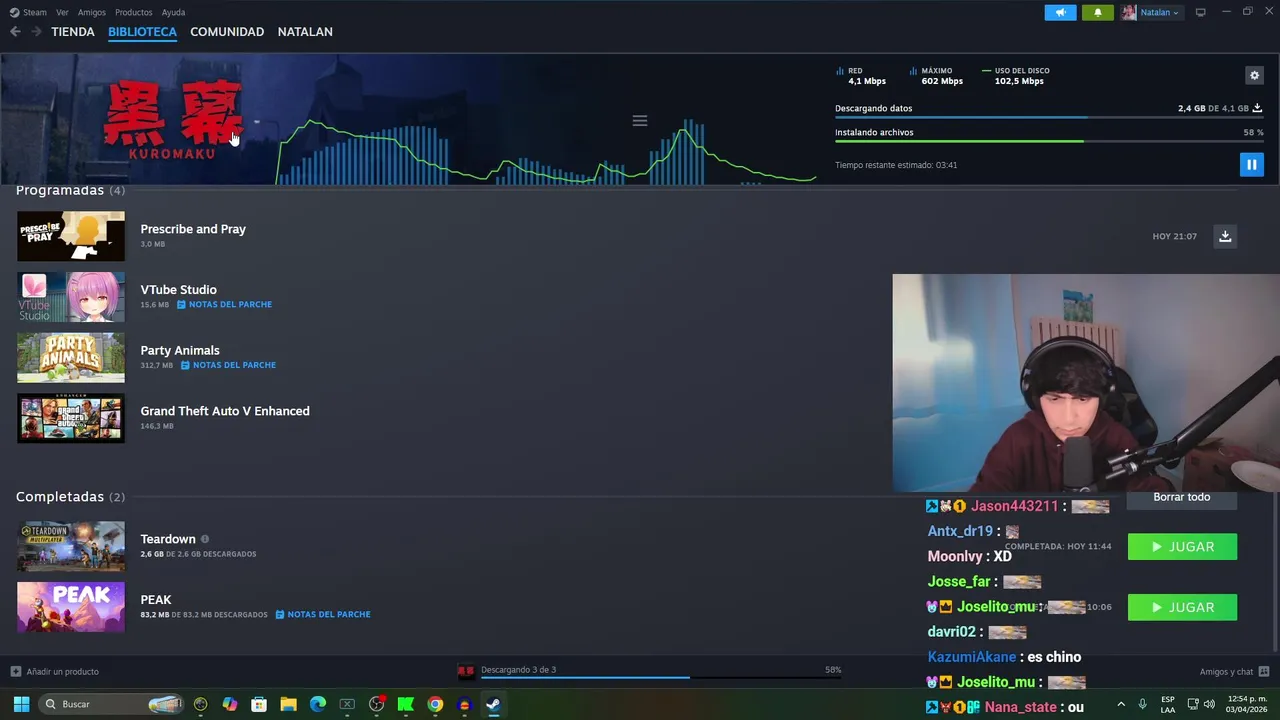Image resolution: width=1280 pixels, height=720 pixels.
Task: Open Steam icon in the taskbar
Action: [x=493, y=704]
